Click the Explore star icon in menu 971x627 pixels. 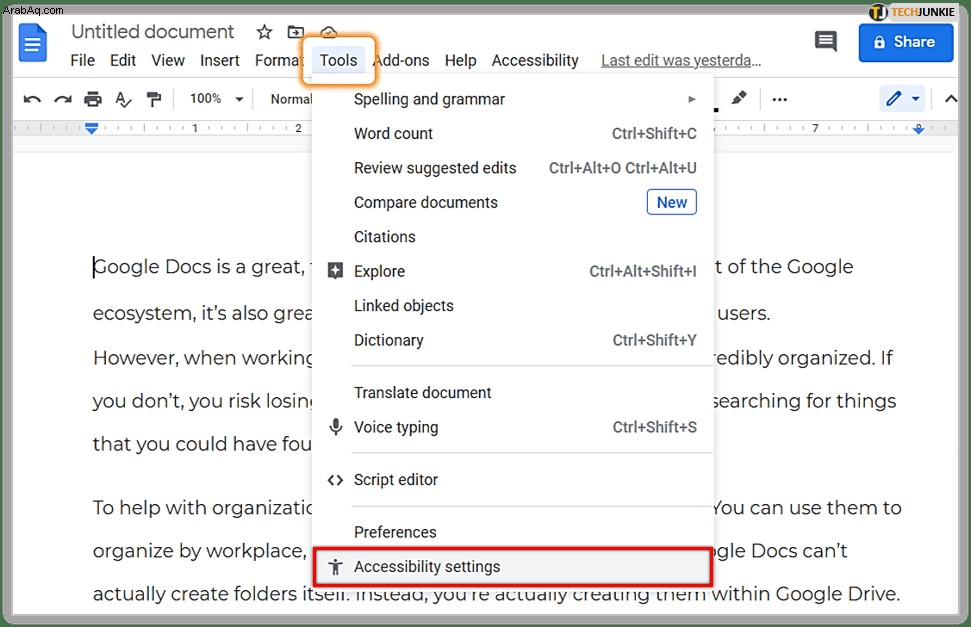tap(335, 271)
